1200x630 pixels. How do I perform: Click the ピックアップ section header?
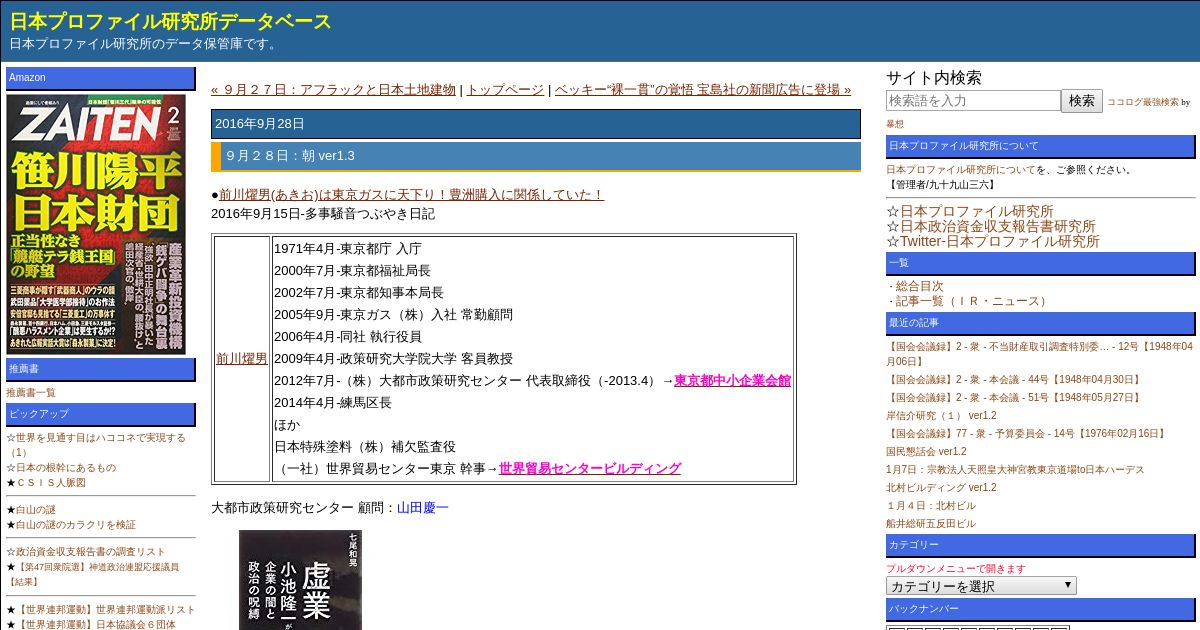click(x=100, y=414)
